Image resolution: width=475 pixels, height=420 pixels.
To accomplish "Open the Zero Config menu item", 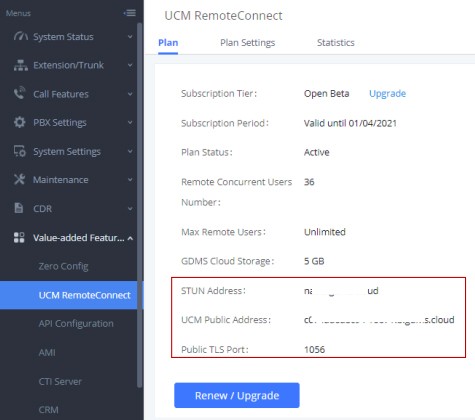I will pyautogui.click(x=63, y=266).
